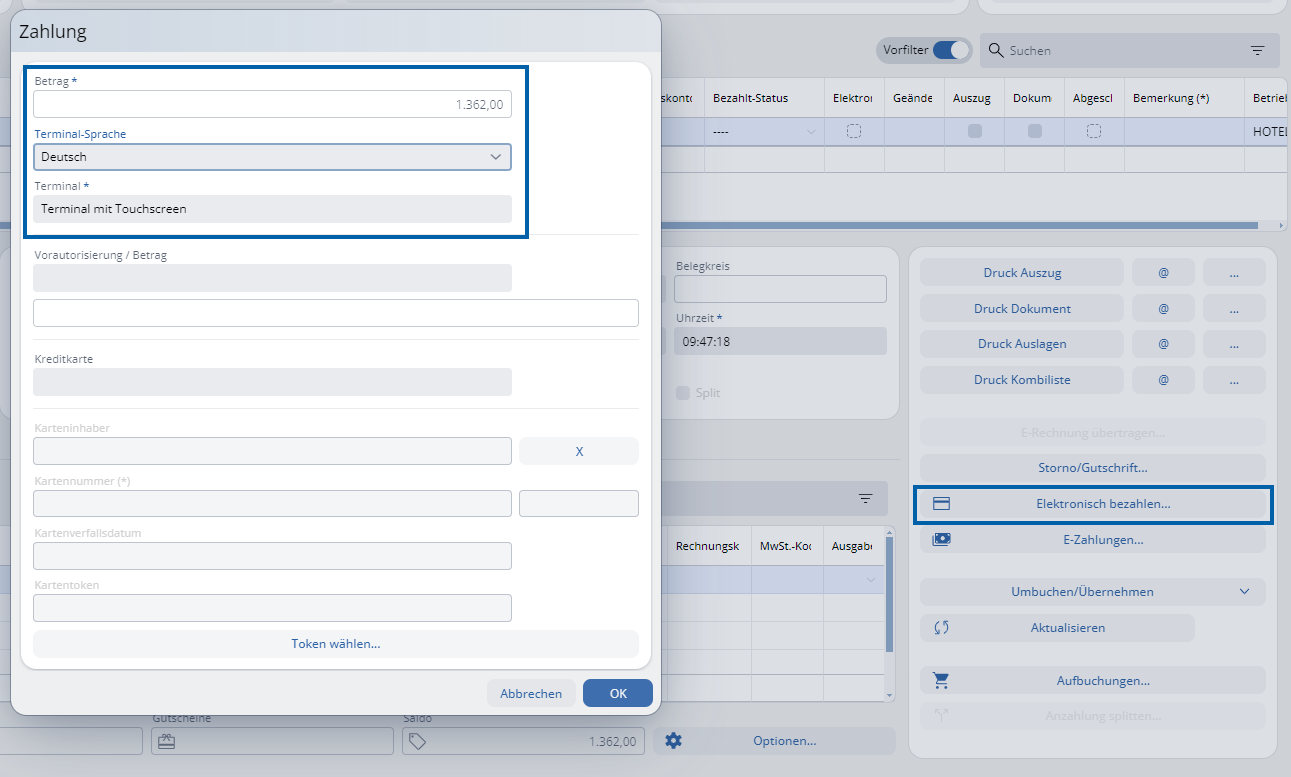Click the shopping cart icon on Aufbuchungen

click(x=941, y=681)
